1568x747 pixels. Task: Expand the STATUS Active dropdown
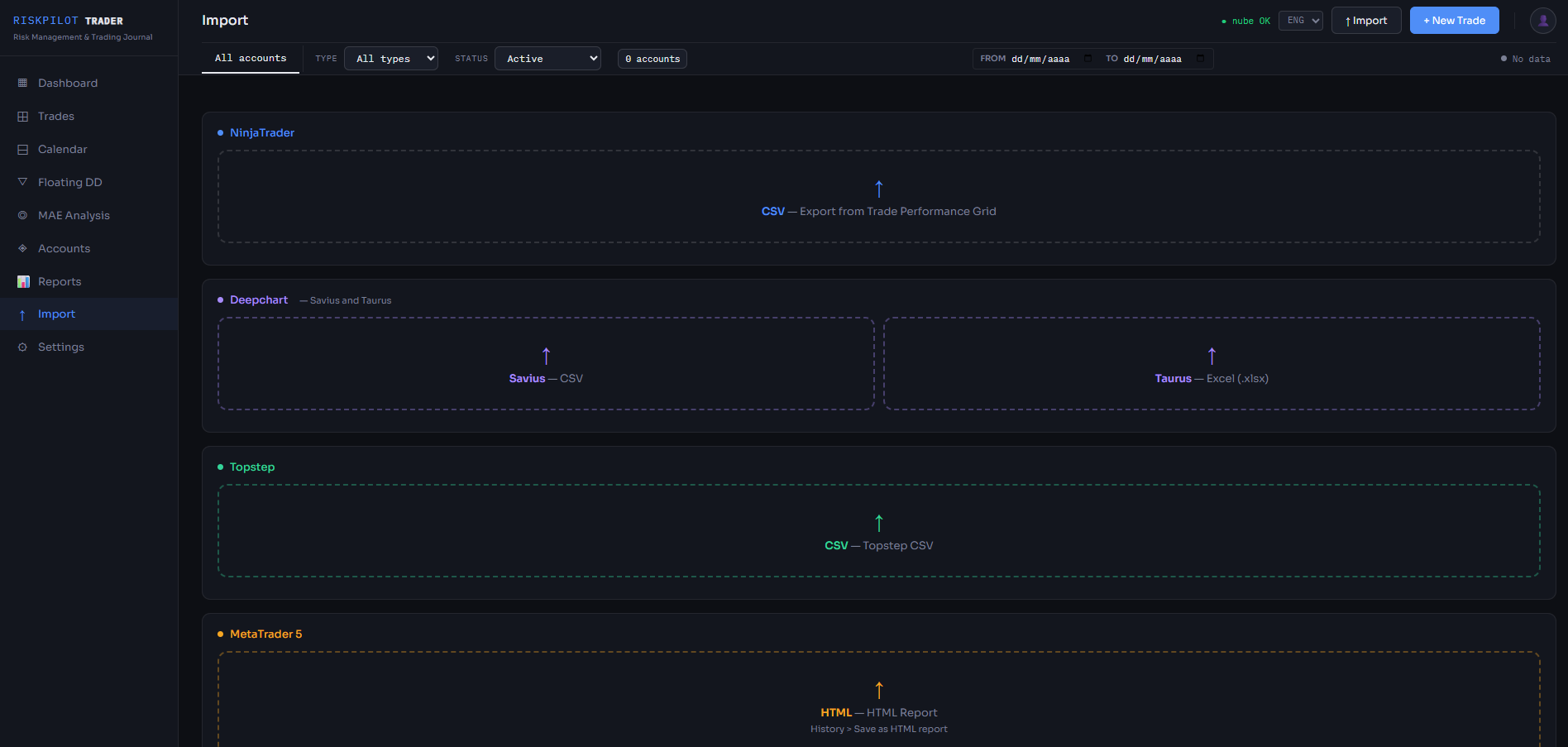(x=547, y=59)
